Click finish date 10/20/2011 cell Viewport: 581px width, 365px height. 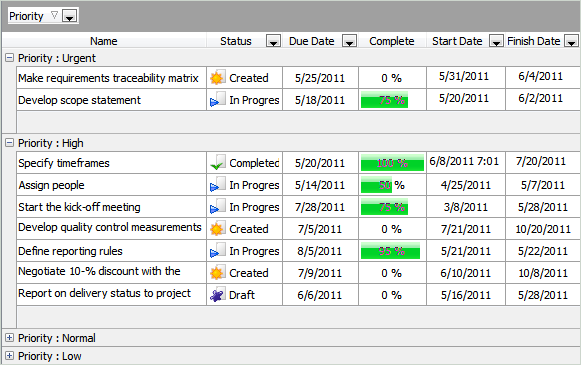pyautogui.click(x=543, y=229)
